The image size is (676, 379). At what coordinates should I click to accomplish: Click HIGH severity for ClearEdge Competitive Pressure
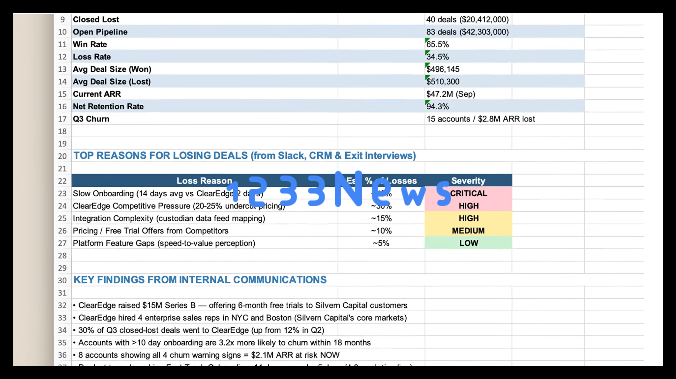(468, 206)
